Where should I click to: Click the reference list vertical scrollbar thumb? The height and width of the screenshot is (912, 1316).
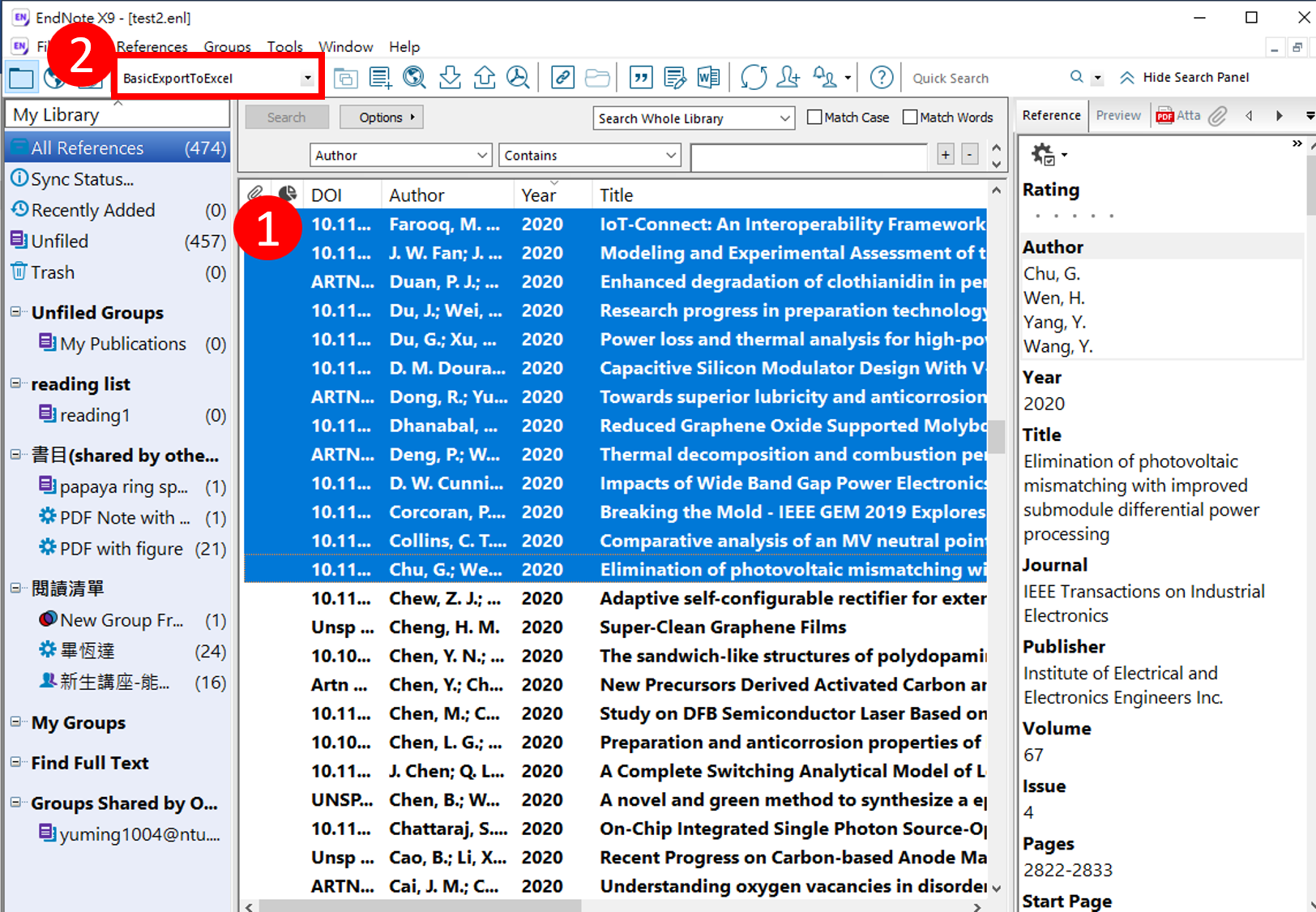(x=997, y=436)
